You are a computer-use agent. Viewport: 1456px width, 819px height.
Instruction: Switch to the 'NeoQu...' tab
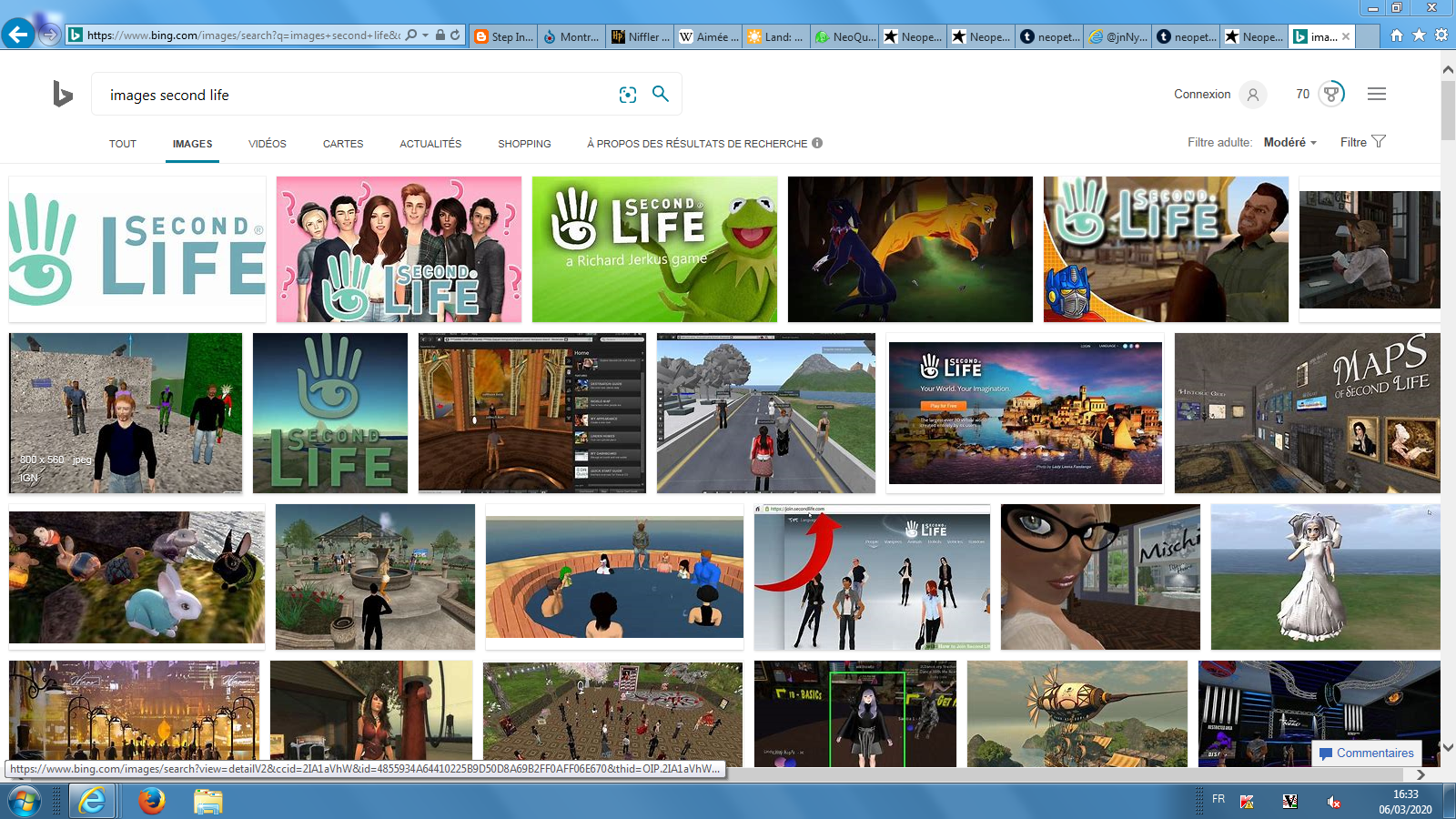pyautogui.click(x=844, y=36)
